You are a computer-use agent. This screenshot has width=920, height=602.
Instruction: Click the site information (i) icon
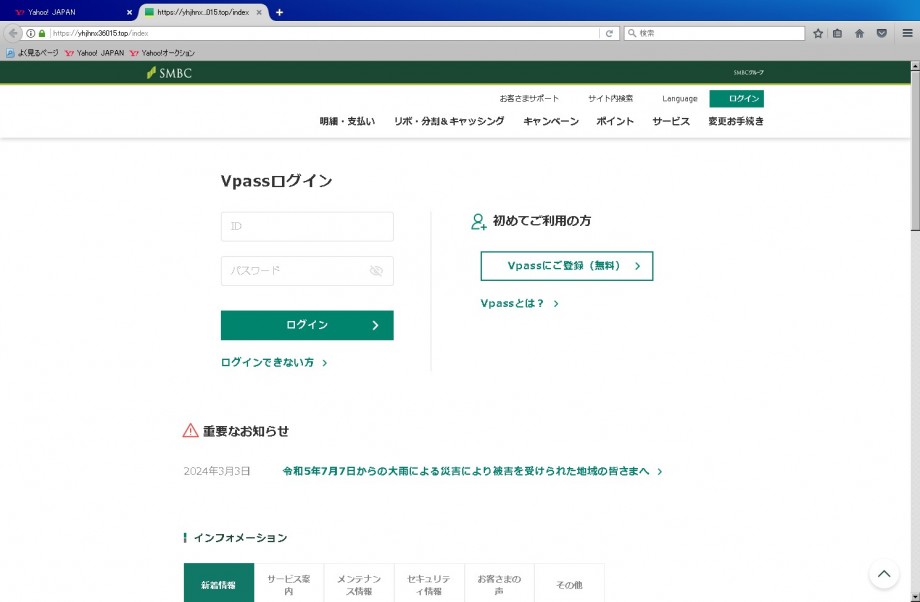31,33
